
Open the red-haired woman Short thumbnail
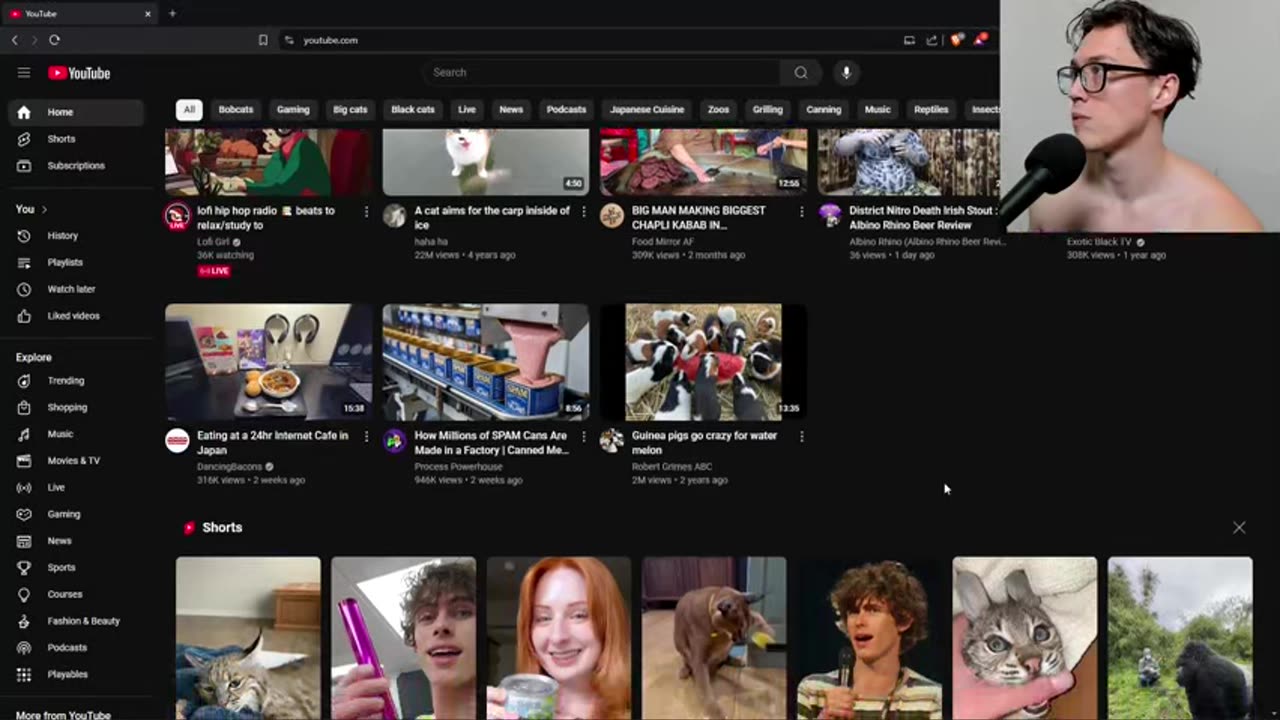pos(559,638)
